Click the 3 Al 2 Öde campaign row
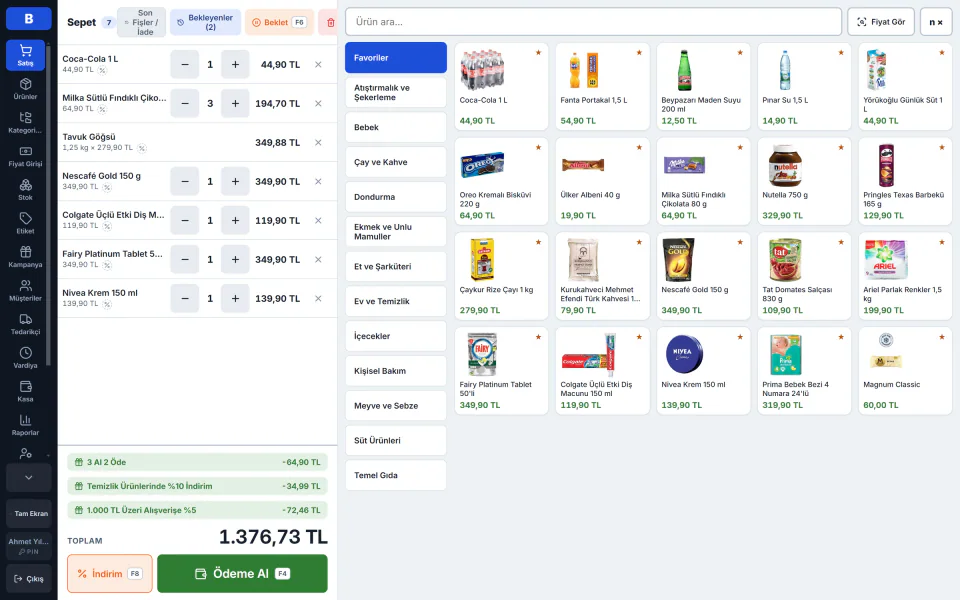The image size is (960, 600). click(x=197, y=462)
